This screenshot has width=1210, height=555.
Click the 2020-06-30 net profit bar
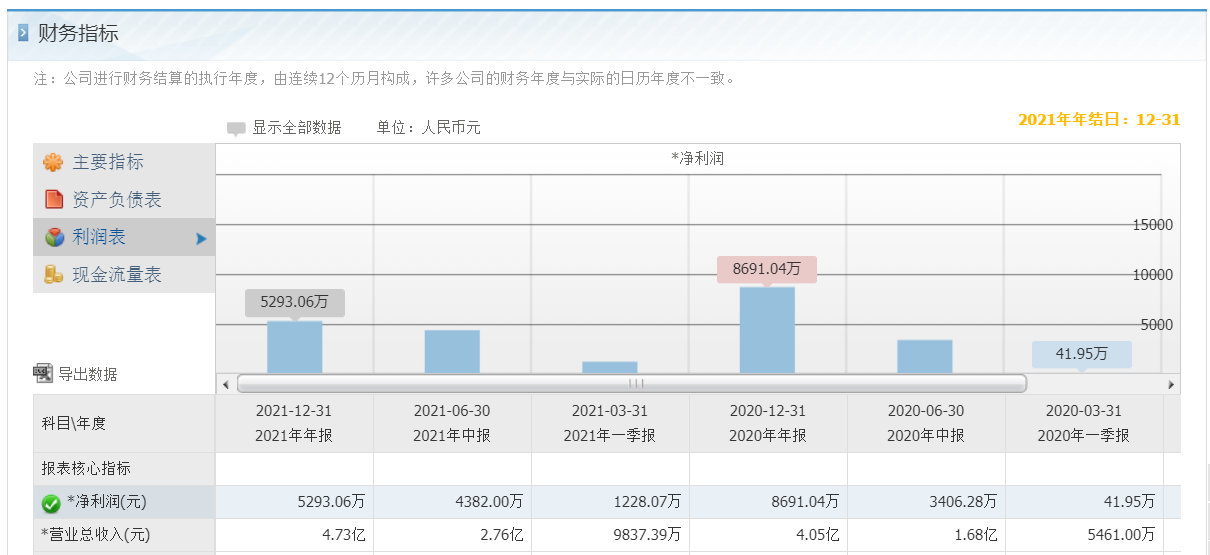925,357
